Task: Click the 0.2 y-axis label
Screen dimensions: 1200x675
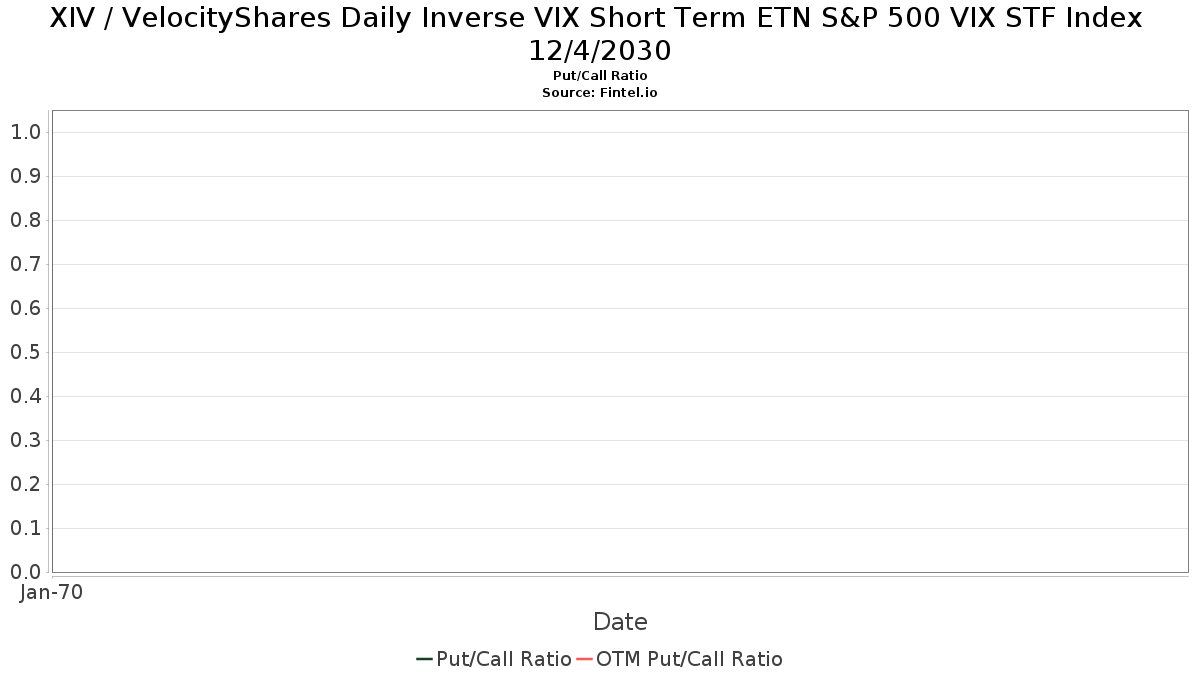Action: [26, 484]
